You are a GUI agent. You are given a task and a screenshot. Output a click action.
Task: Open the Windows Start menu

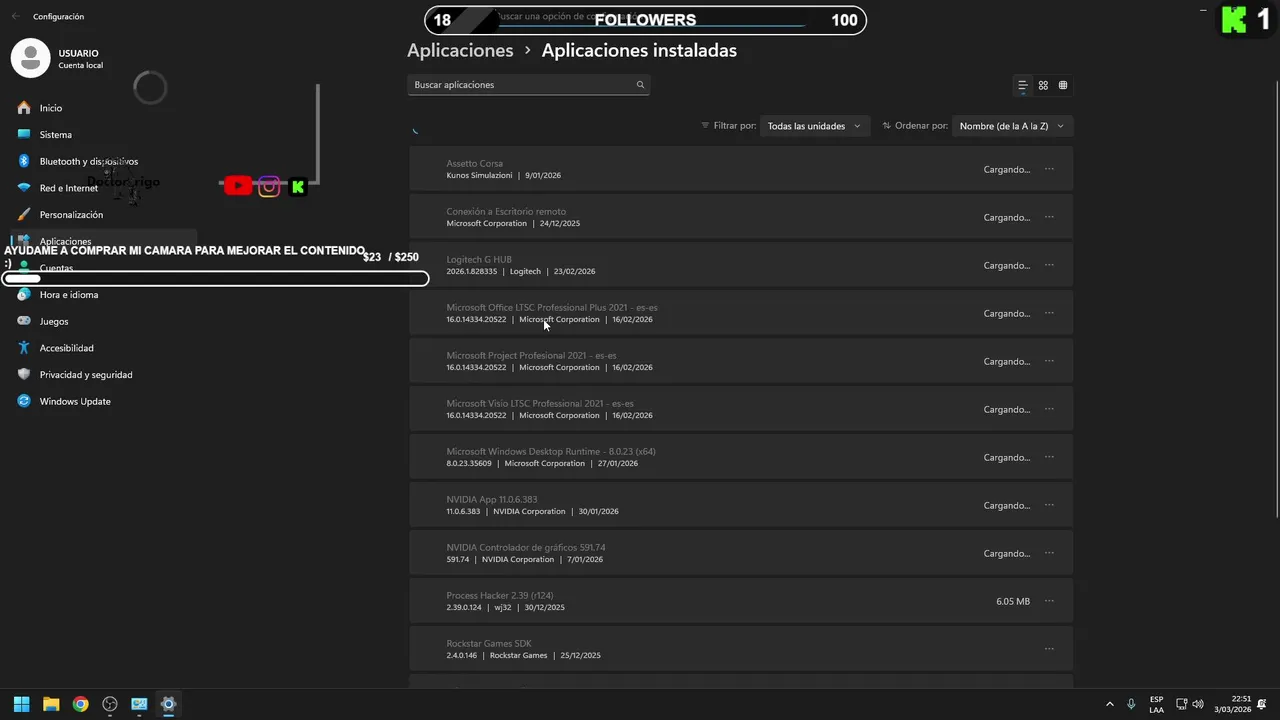pyautogui.click(x=21, y=704)
